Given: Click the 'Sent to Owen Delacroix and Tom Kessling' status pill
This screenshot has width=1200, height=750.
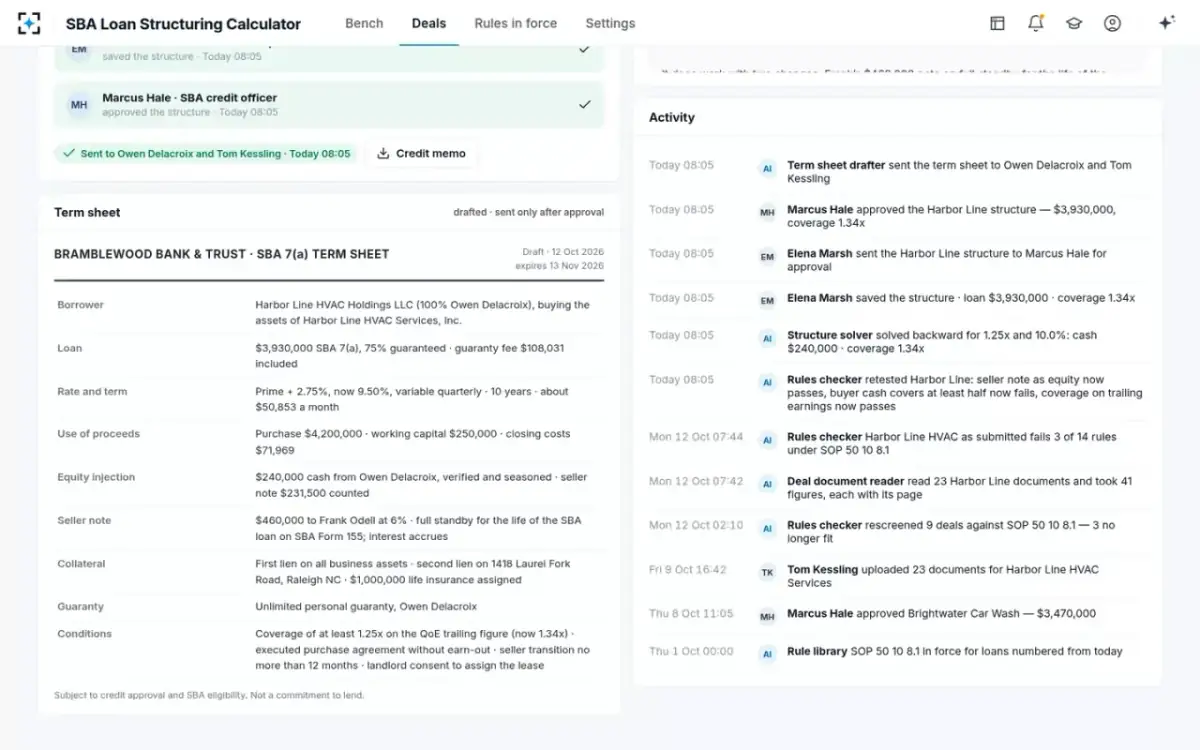Looking at the screenshot, I should pyautogui.click(x=205, y=154).
